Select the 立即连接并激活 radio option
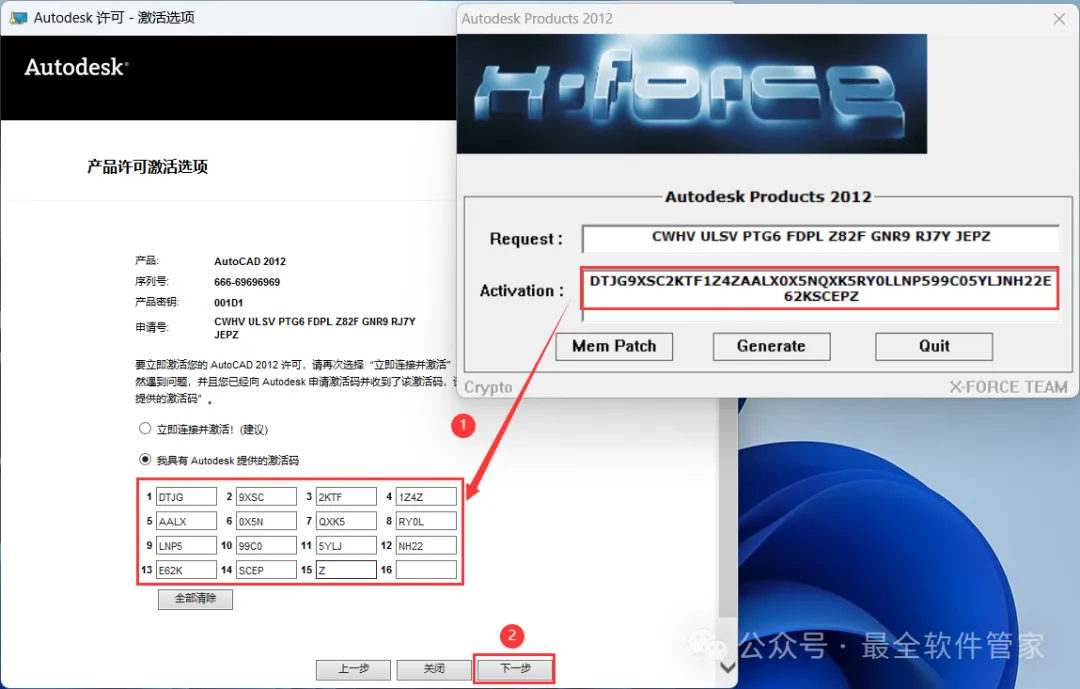The width and height of the screenshot is (1080, 689). tap(145, 429)
